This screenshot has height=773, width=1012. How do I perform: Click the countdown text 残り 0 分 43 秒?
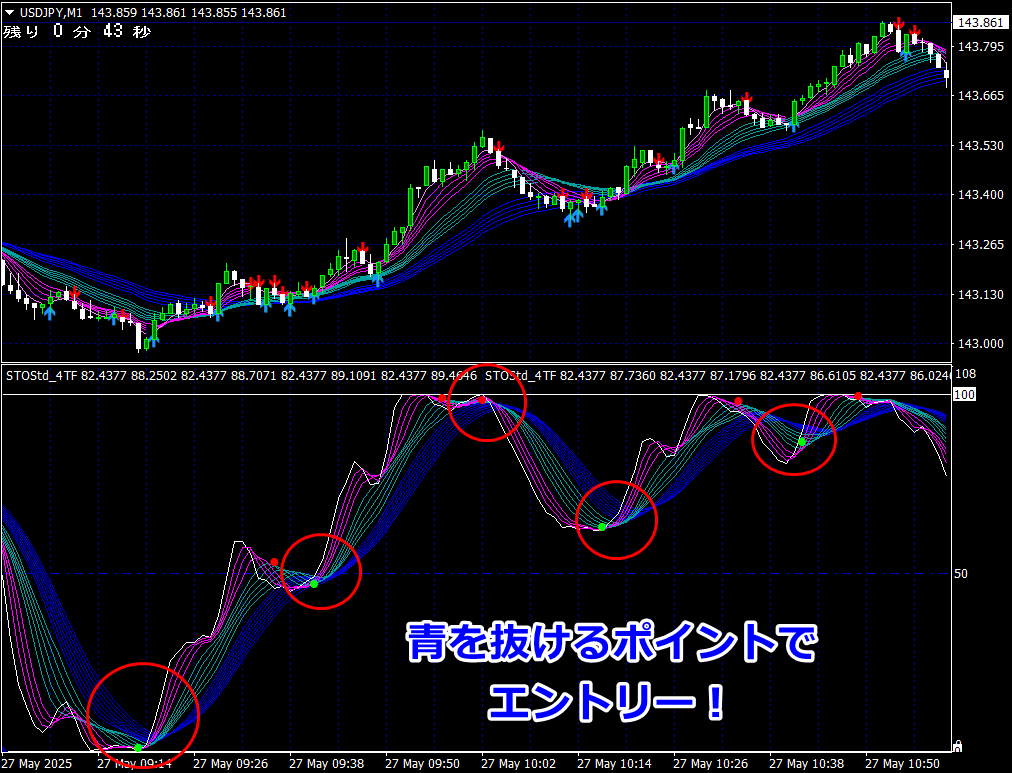pos(77,31)
